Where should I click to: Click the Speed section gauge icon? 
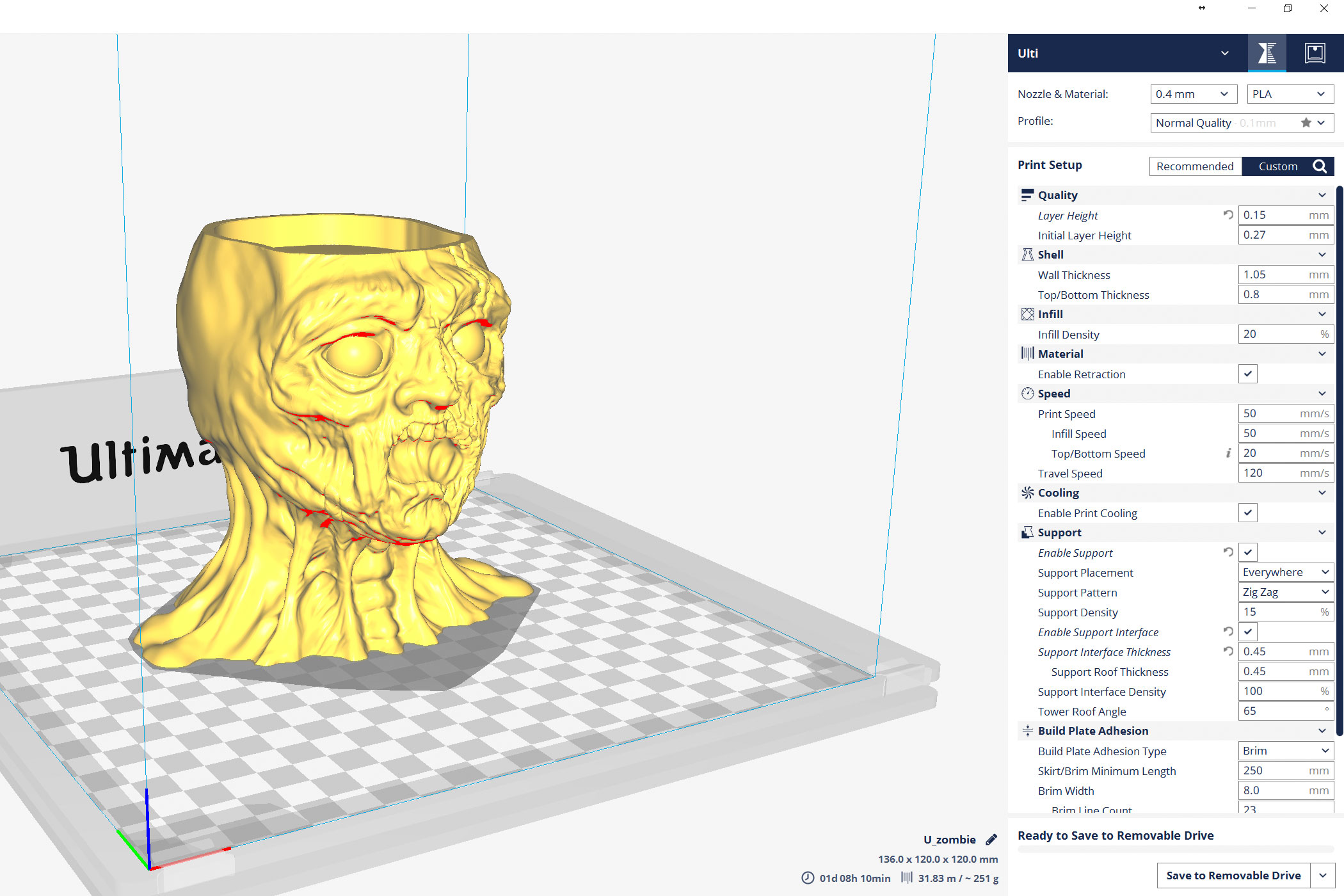[1028, 393]
